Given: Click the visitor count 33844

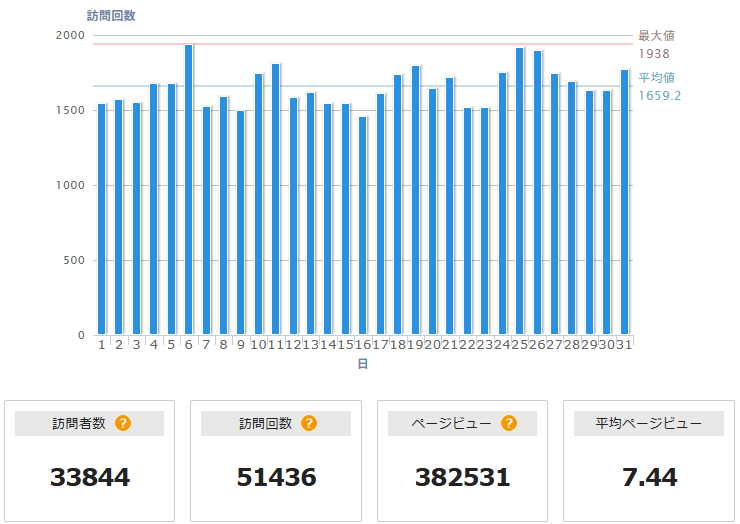Looking at the screenshot, I should pos(90,477).
